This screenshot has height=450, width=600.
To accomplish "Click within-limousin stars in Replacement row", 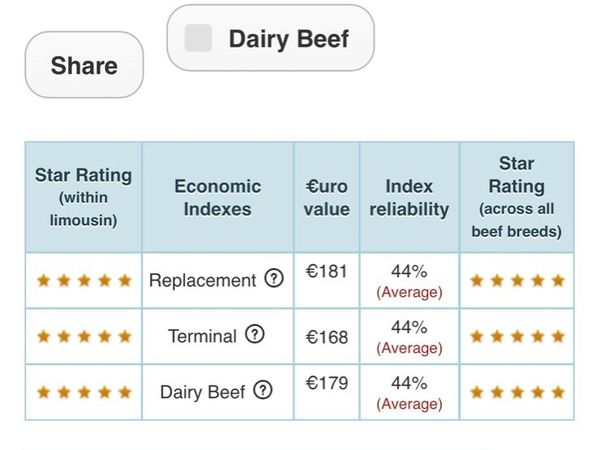I will (84, 281).
